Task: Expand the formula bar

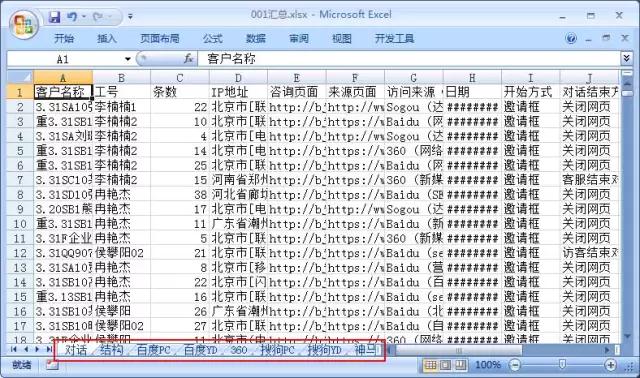Action: [627, 58]
